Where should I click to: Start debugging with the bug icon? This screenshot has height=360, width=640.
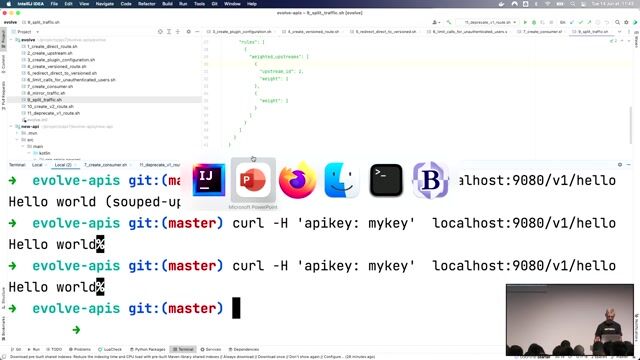click(x=534, y=22)
